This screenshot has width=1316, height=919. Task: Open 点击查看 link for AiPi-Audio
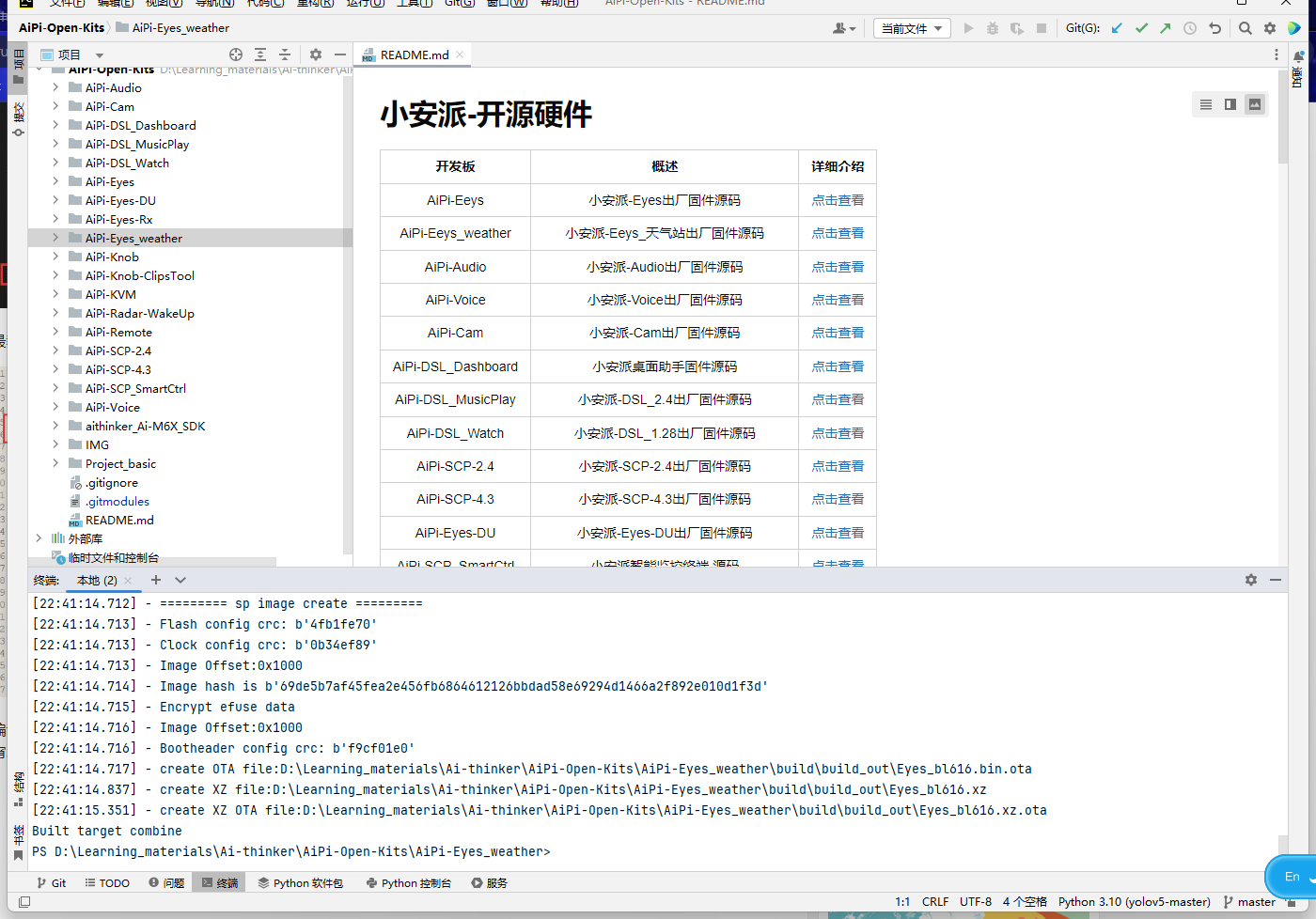[838, 267]
